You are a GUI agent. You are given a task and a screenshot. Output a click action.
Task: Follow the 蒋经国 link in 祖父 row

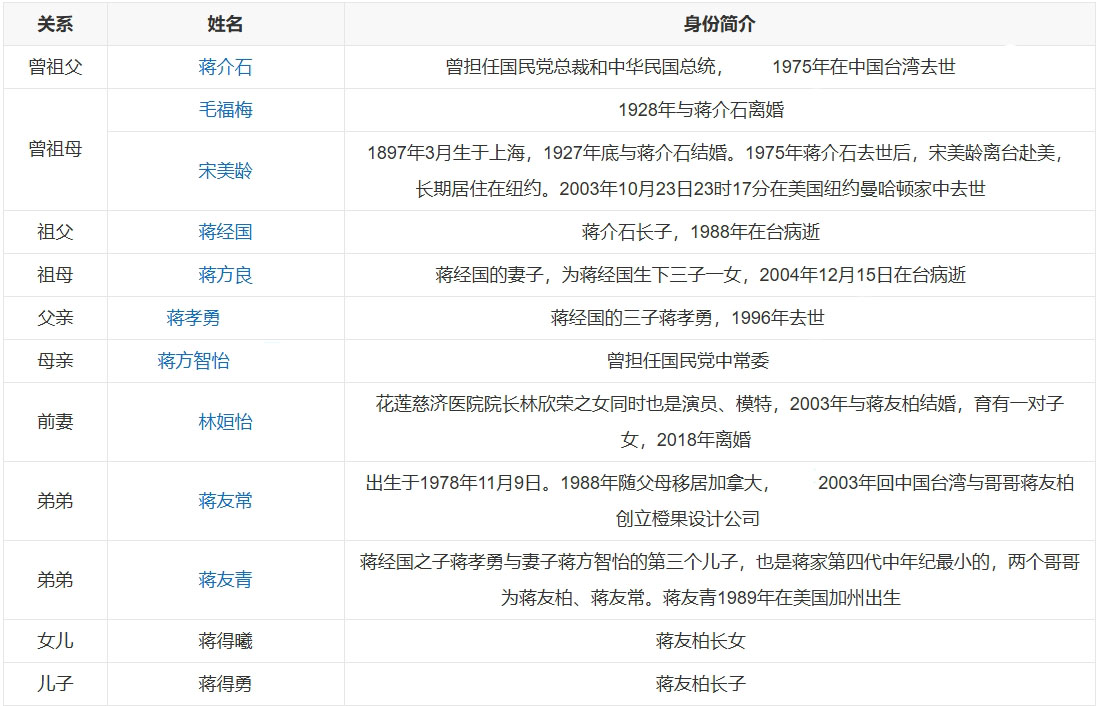(225, 232)
